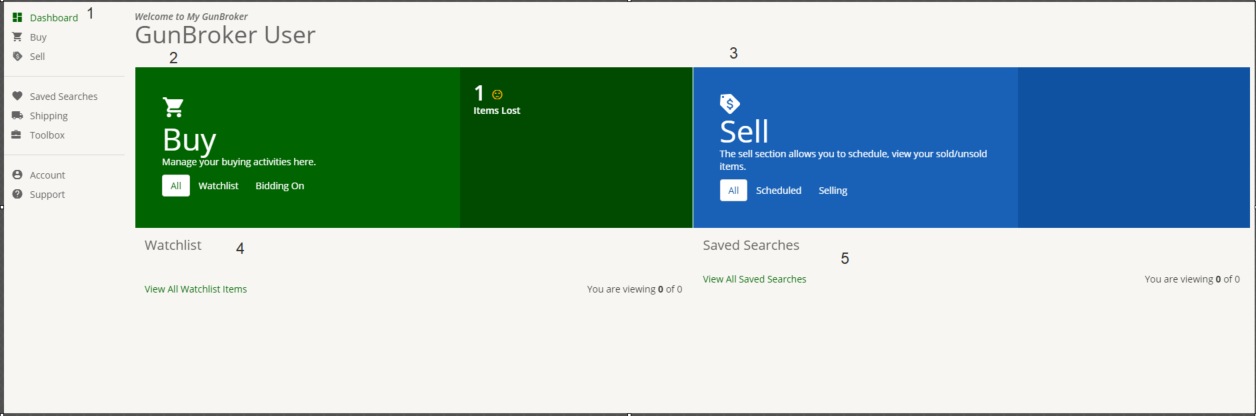Open the Buy sidebar entry
Screen dimensions: 1256x416
coord(38,37)
